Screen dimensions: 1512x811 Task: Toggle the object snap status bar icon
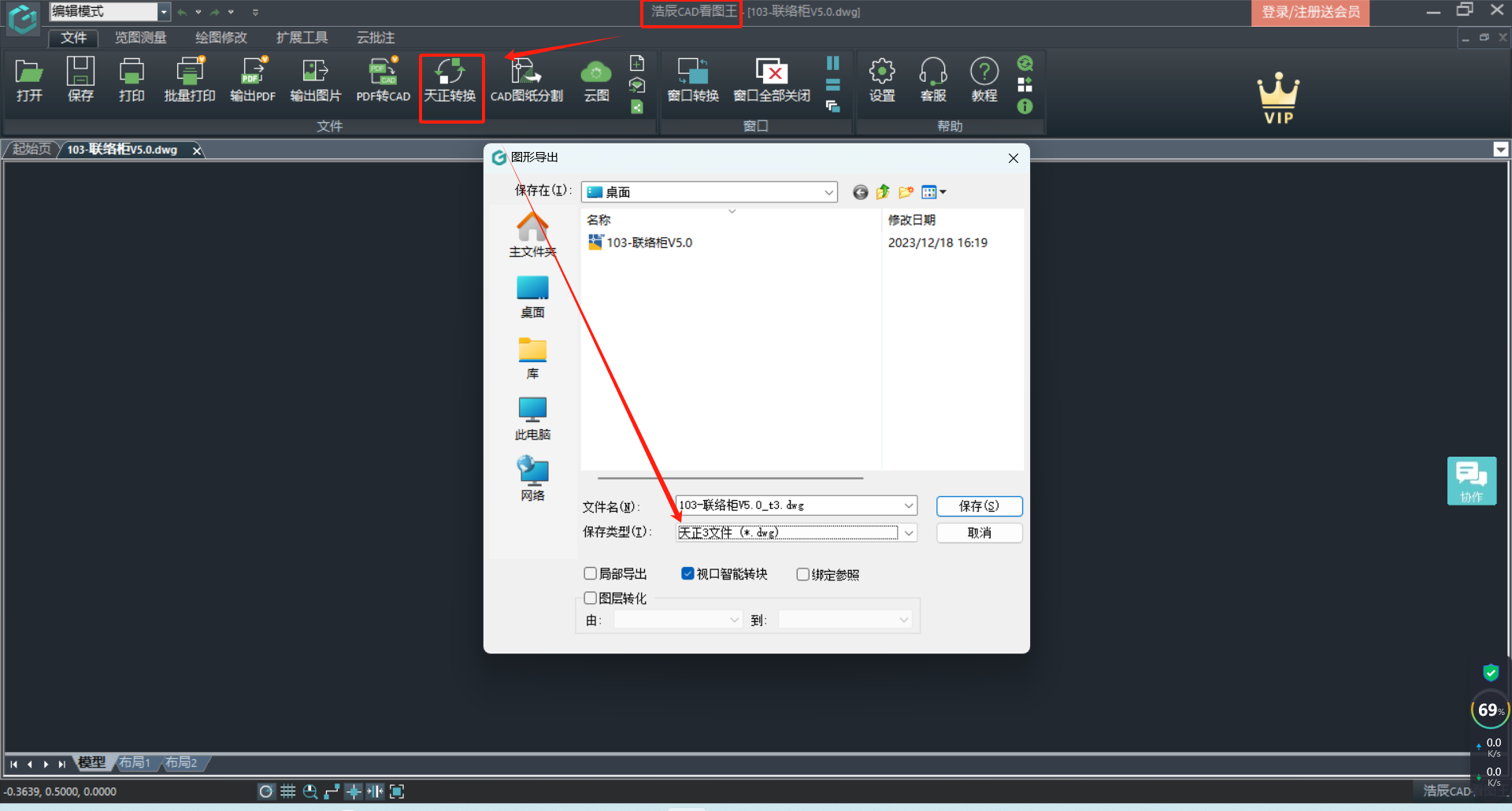(x=354, y=791)
